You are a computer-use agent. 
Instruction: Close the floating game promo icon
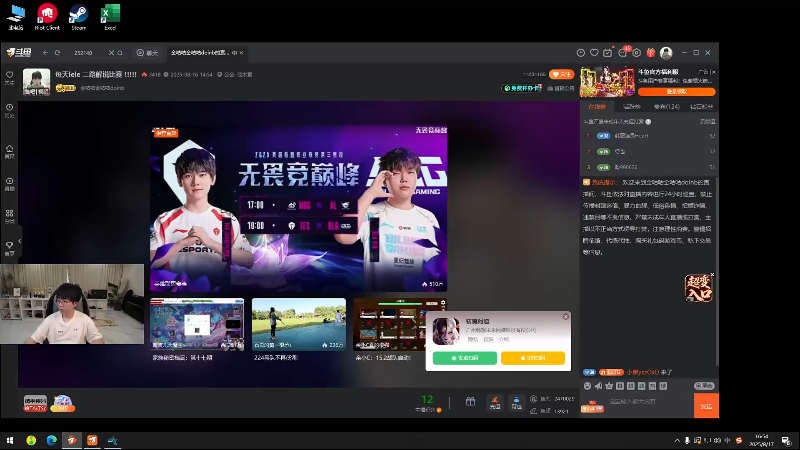pos(712,275)
